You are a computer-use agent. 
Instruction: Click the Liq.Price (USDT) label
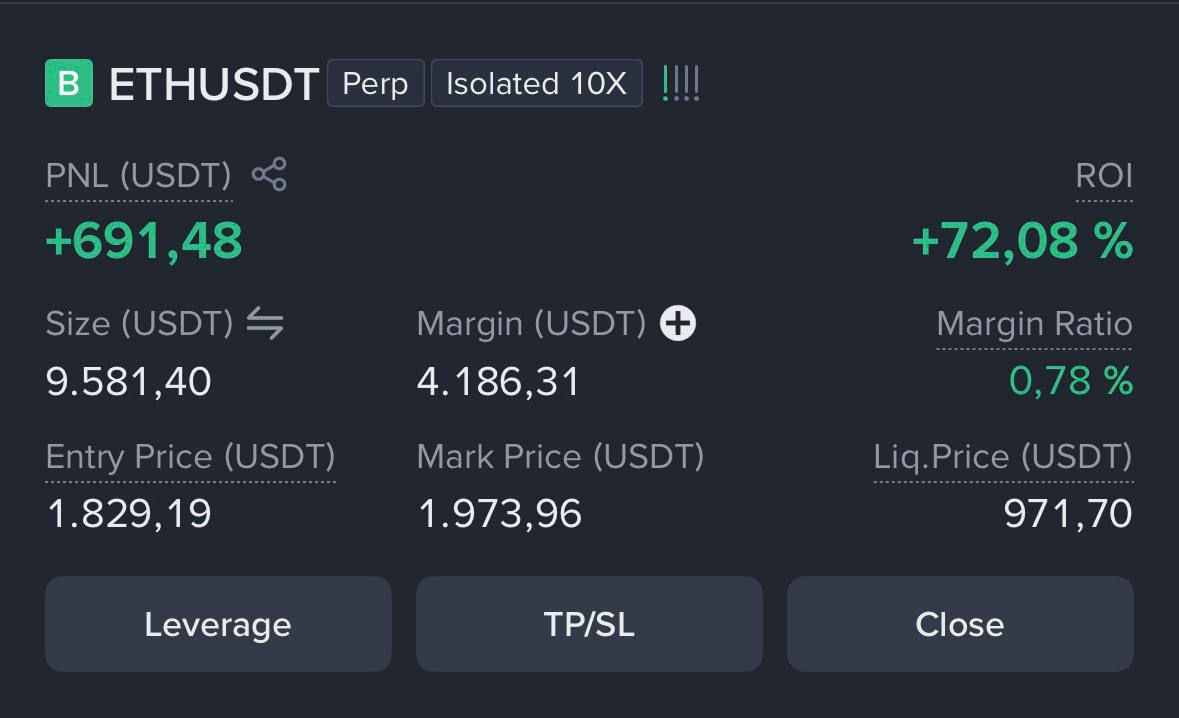pos(1003,456)
